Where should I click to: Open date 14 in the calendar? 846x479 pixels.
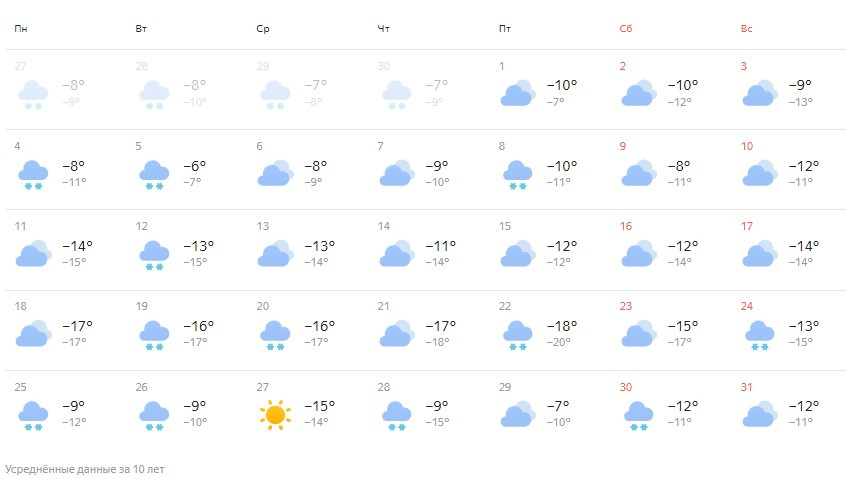[x=384, y=226]
